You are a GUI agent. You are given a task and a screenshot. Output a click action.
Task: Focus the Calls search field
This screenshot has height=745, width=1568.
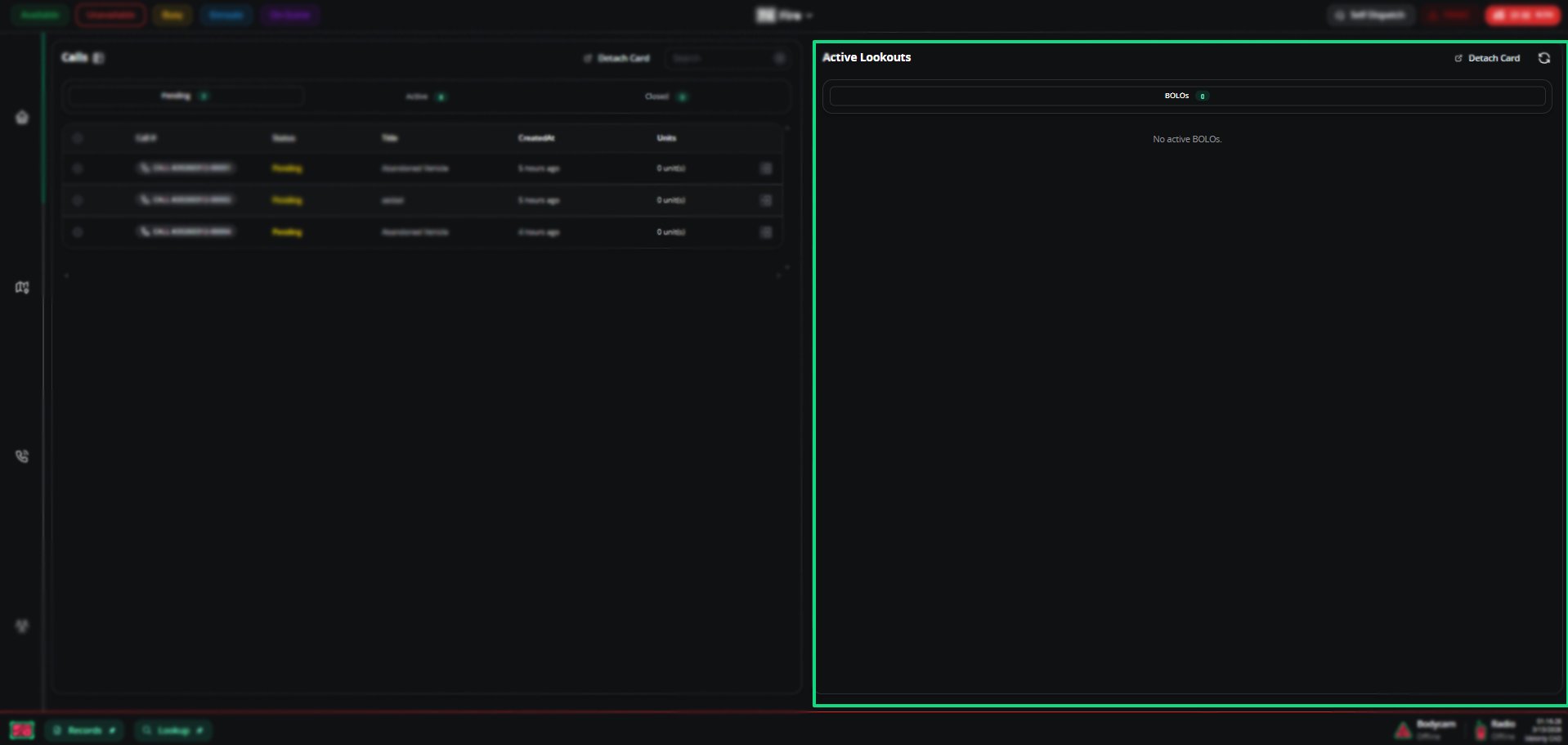pyautogui.click(x=726, y=58)
